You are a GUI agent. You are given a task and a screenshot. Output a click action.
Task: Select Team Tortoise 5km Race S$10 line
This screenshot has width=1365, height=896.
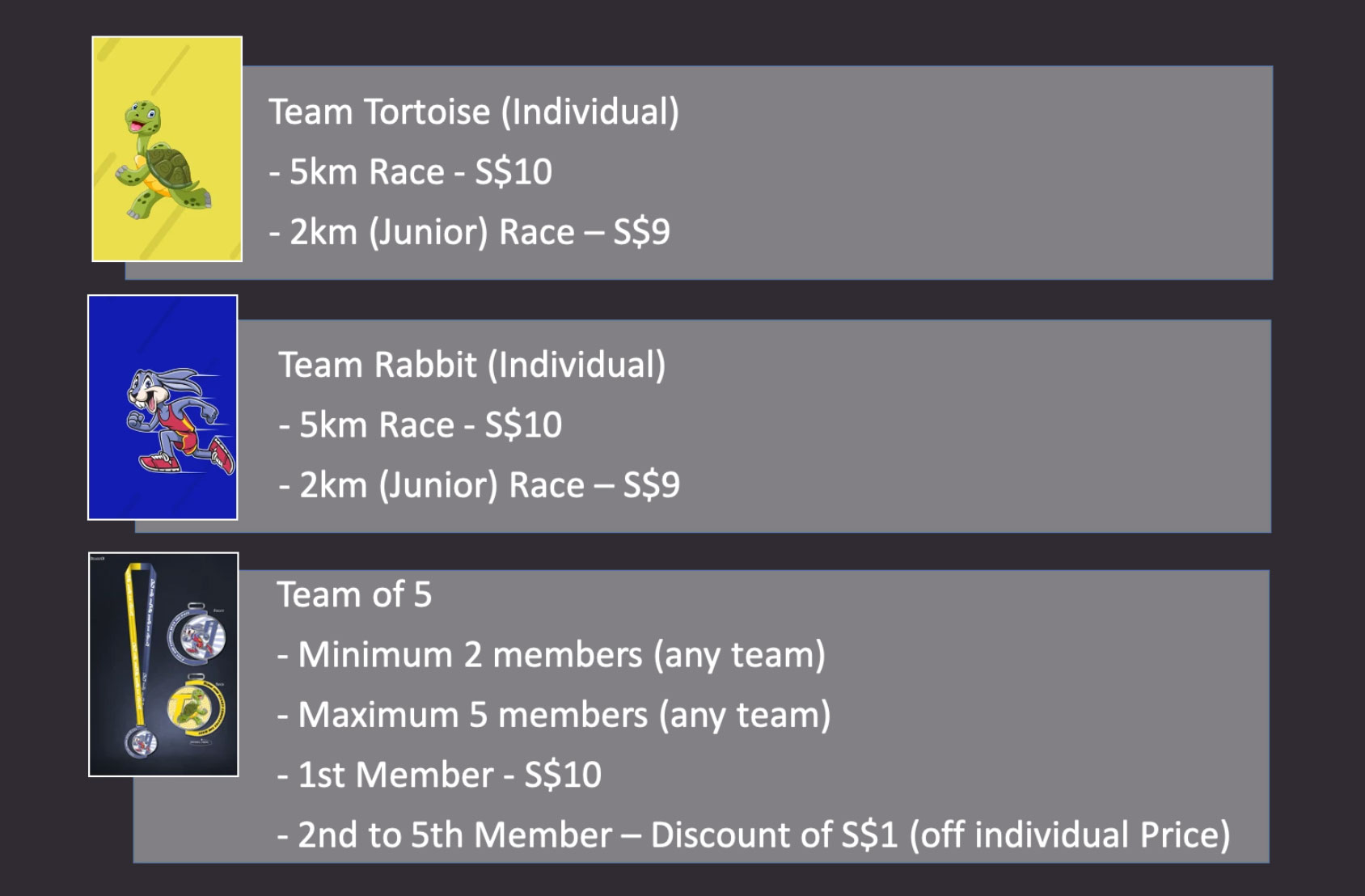tap(411, 171)
